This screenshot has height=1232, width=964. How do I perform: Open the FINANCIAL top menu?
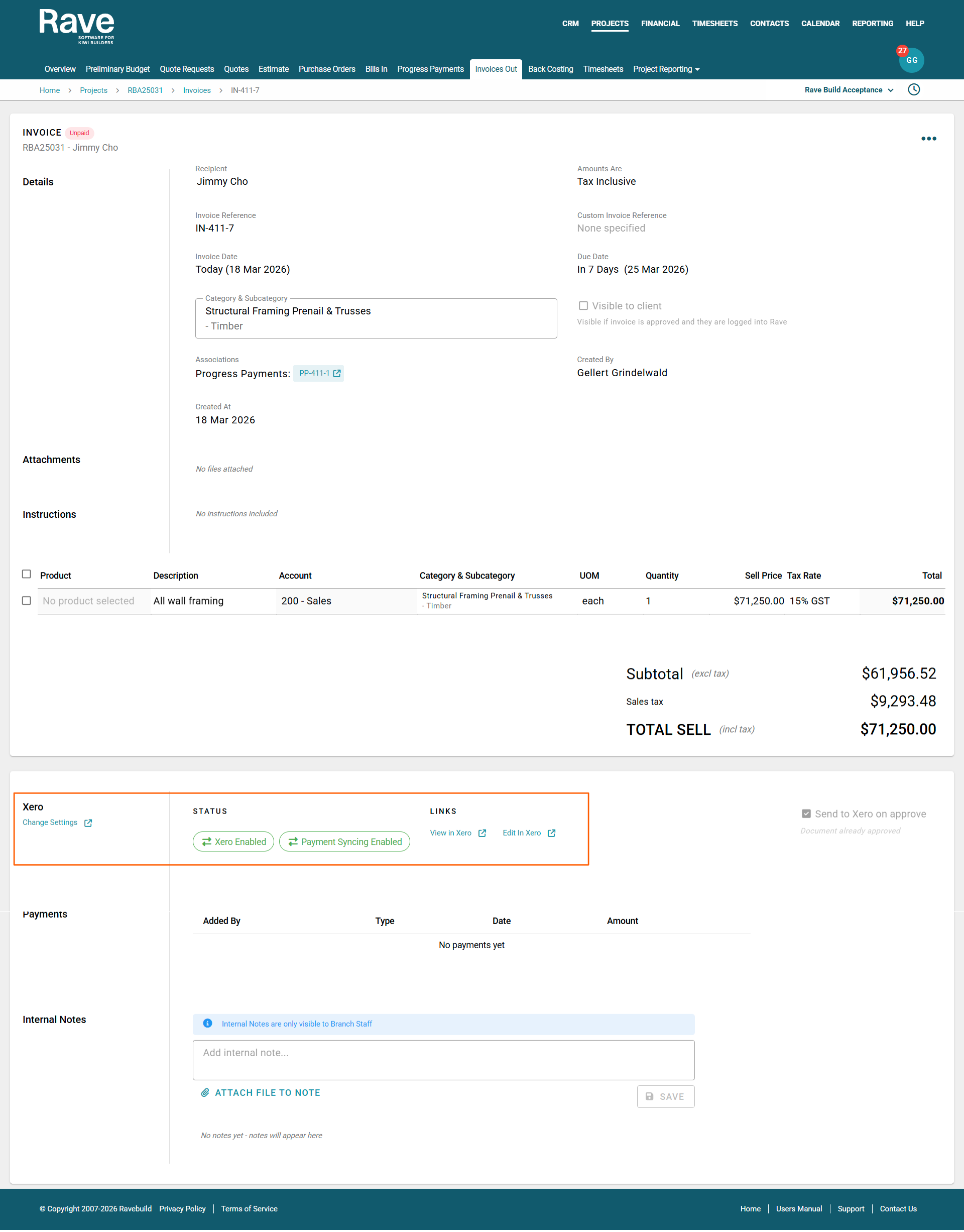[x=660, y=23]
